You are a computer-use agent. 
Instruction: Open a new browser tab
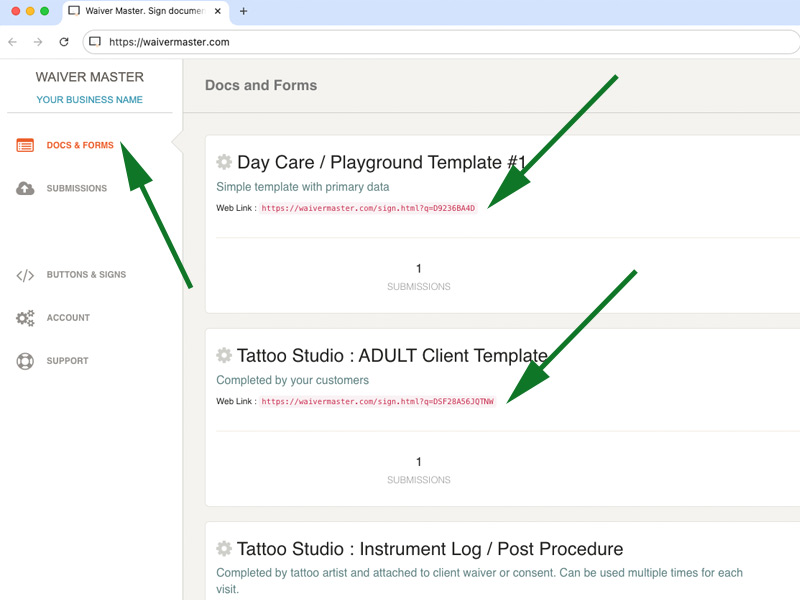(243, 11)
